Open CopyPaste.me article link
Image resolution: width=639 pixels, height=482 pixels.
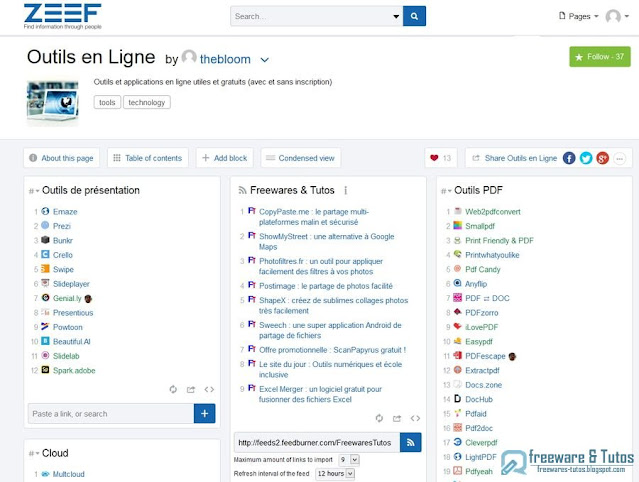(x=314, y=217)
